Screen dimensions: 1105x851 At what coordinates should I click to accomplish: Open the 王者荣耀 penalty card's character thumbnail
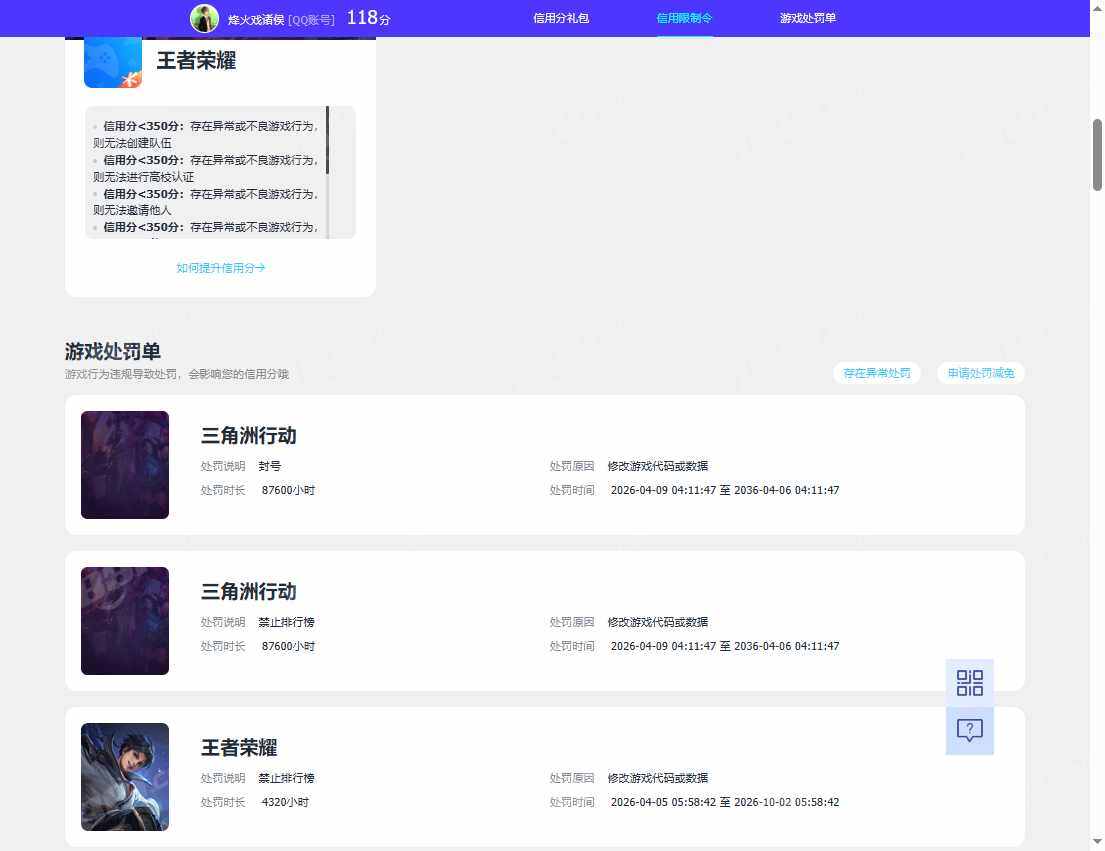click(x=125, y=777)
